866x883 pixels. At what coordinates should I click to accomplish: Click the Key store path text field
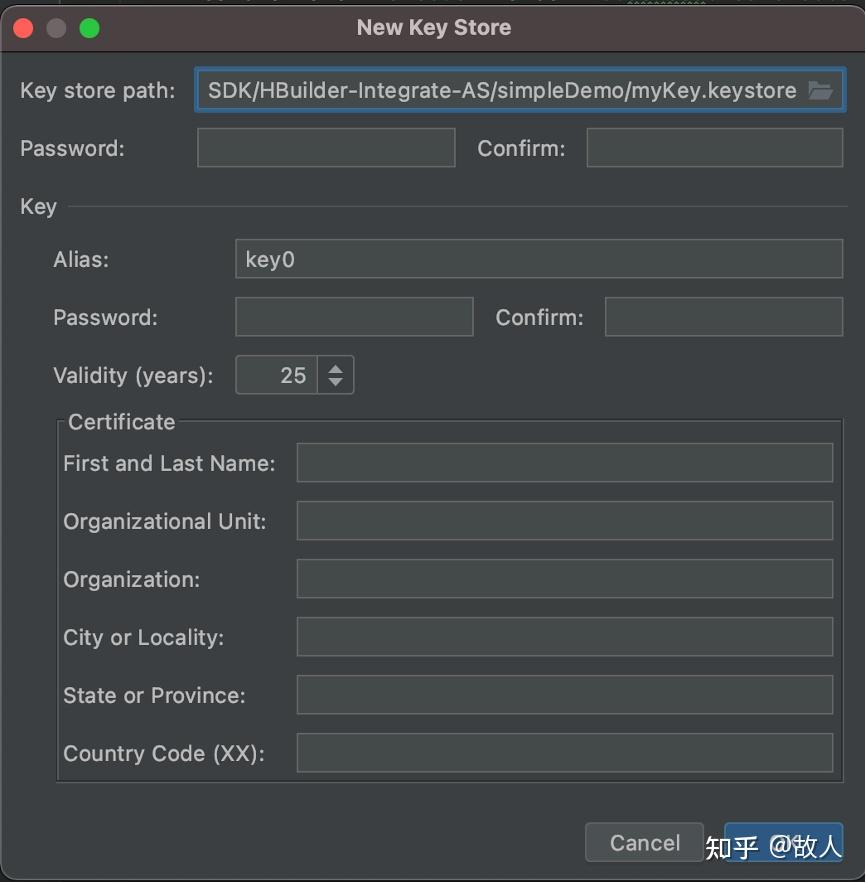click(x=480, y=90)
